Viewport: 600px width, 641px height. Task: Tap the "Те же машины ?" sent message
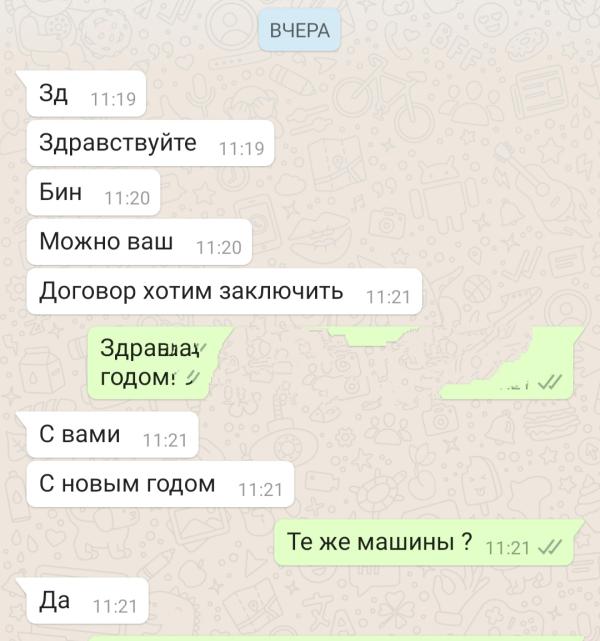(429, 543)
